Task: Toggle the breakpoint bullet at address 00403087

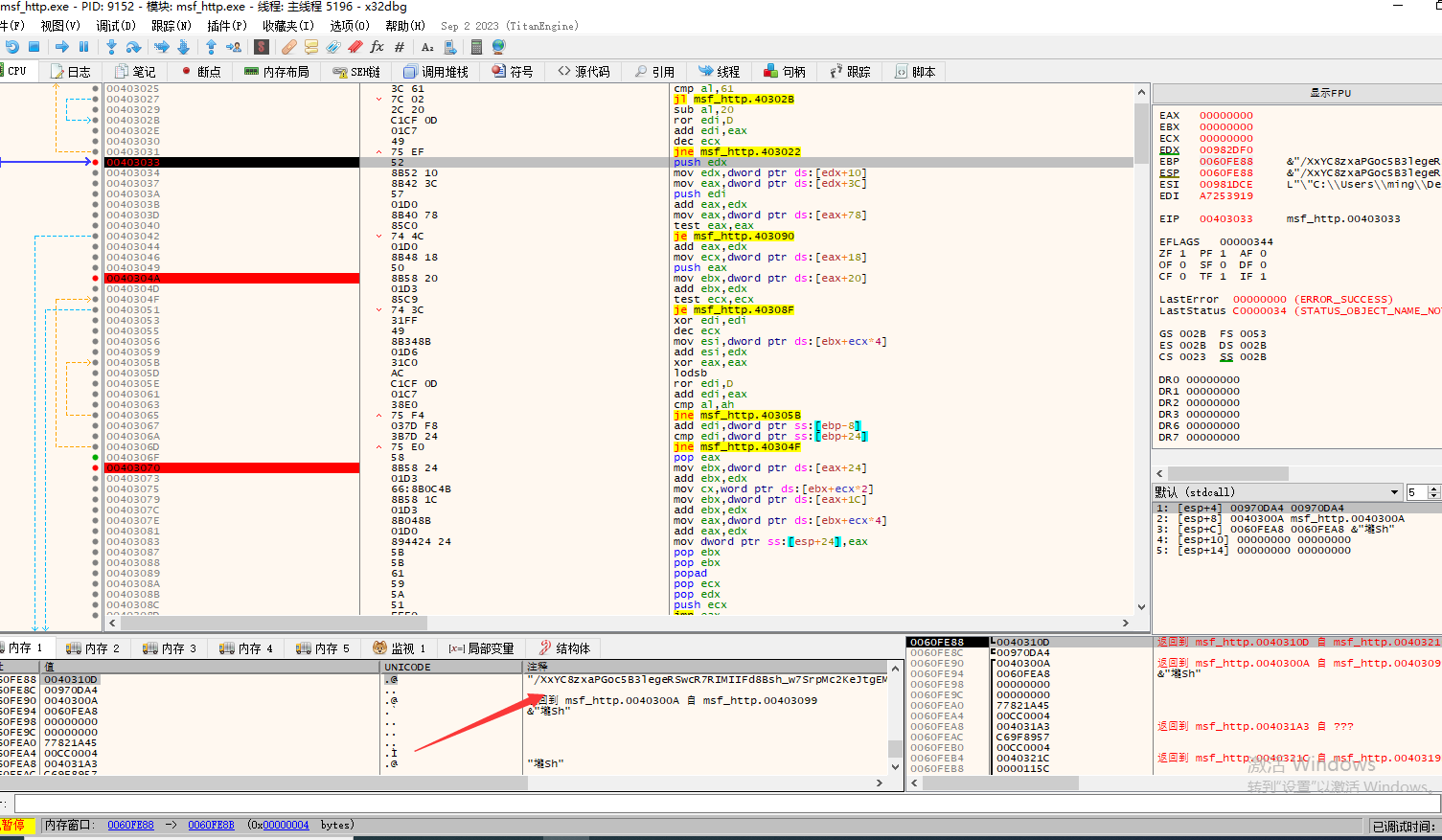Action: [x=95, y=553]
